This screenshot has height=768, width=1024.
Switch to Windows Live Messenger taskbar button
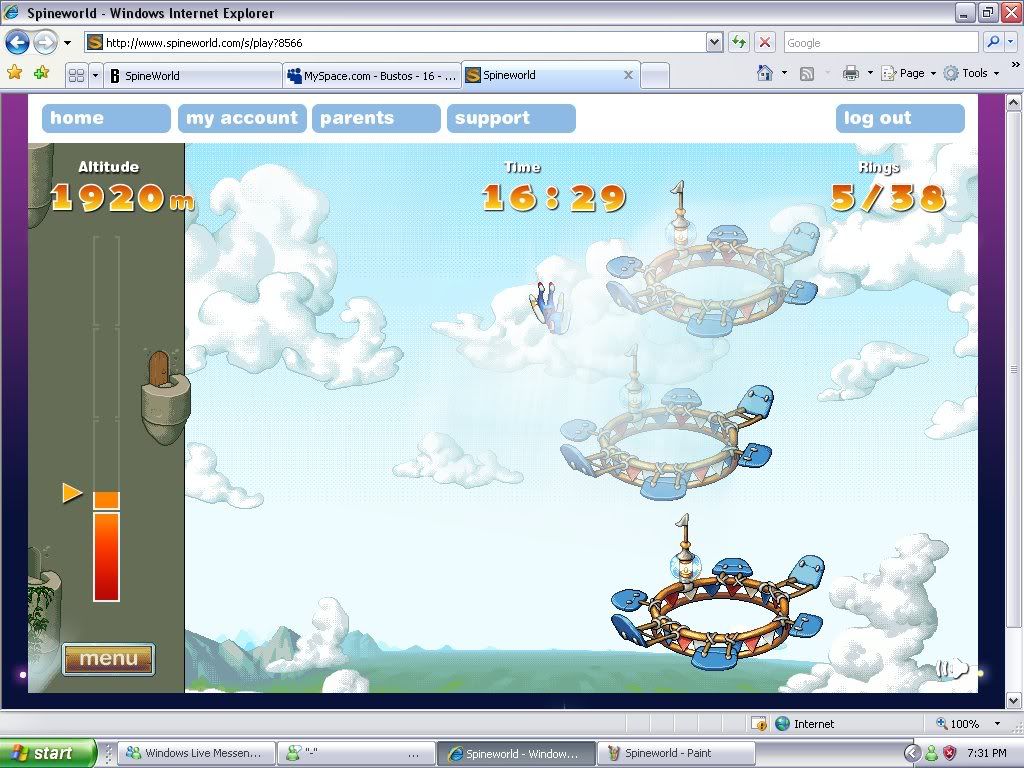[x=197, y=753]
